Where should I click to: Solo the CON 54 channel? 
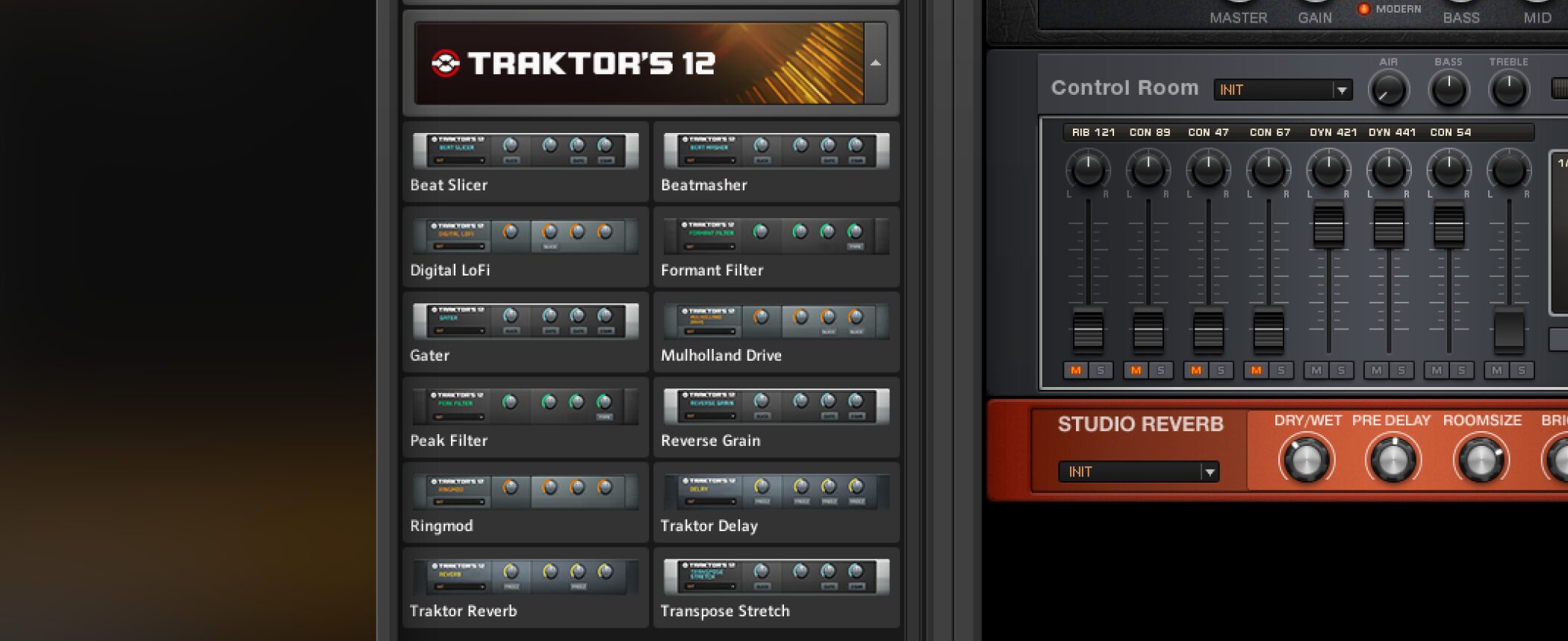[1462, 370]
